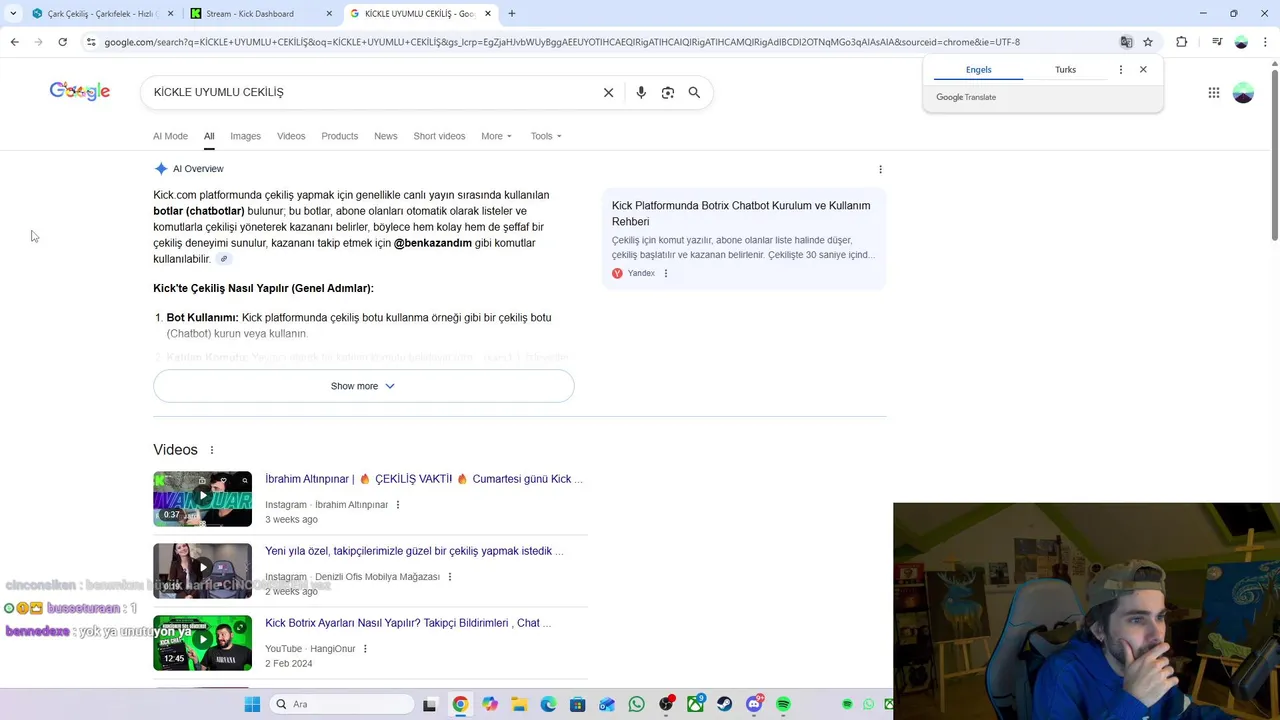The height and width of the screenshot is (720, 1280).
Task: Open Kick Platformunda Botrix Chatbot guide link
Action: pos(741,213)
